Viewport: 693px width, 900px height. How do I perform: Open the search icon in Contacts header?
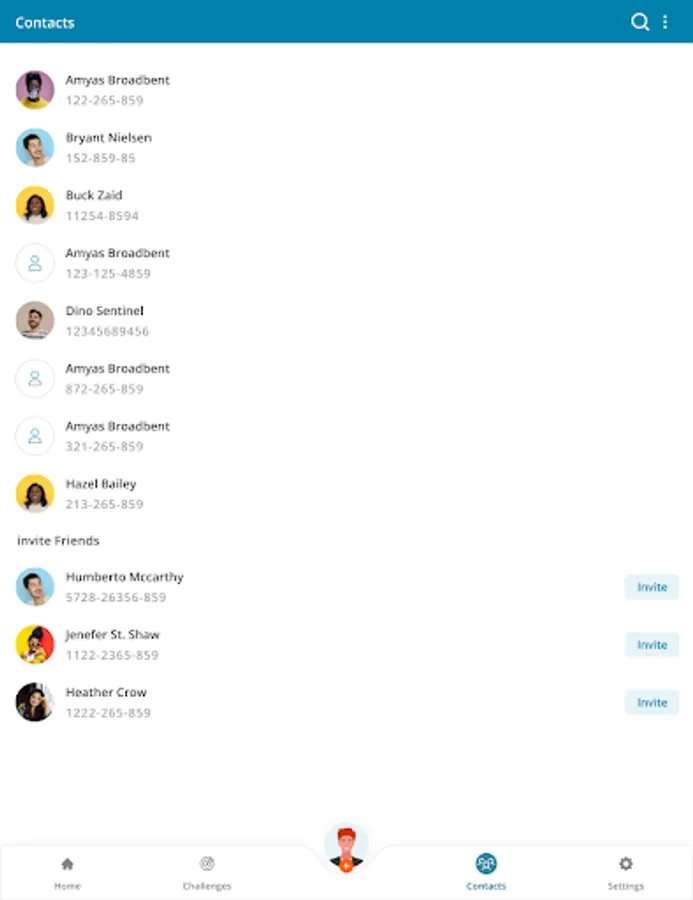(x=640, y=22)
